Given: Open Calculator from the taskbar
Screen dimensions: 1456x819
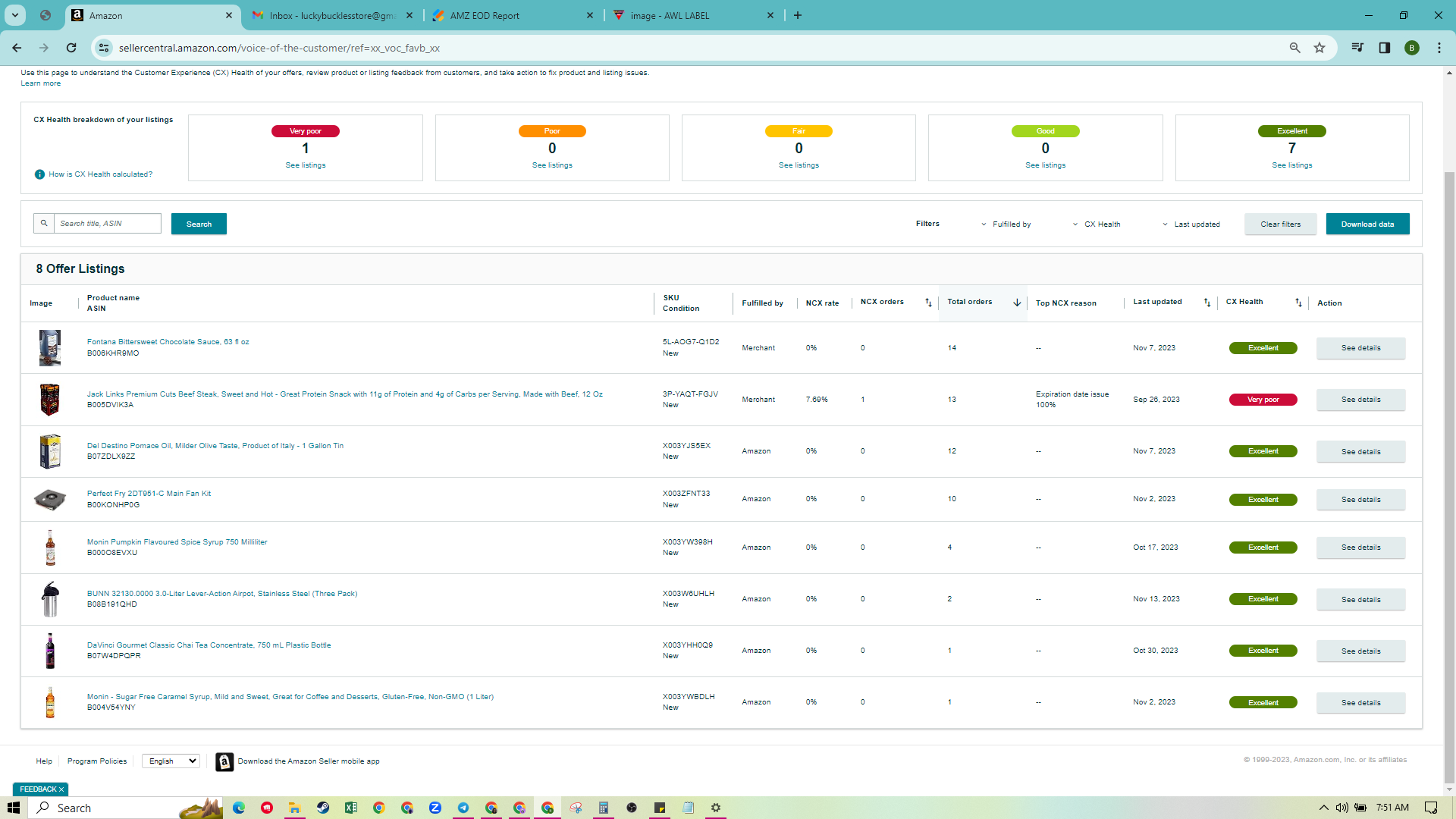Looking at the screenshot, I should (x=604, y=808).
